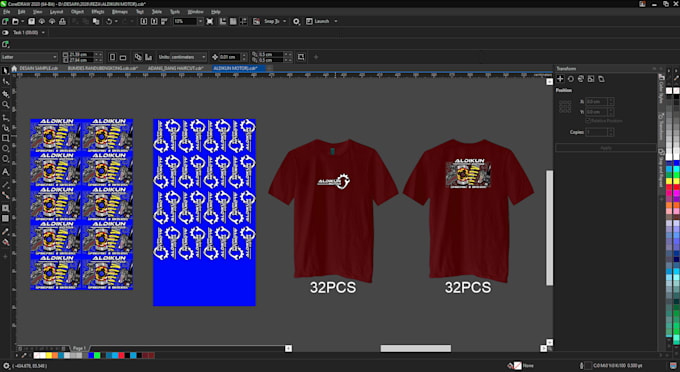Toggle the Relative Position checkbox
The height and width of the screenshot is (372, 680).
(588, 121)
